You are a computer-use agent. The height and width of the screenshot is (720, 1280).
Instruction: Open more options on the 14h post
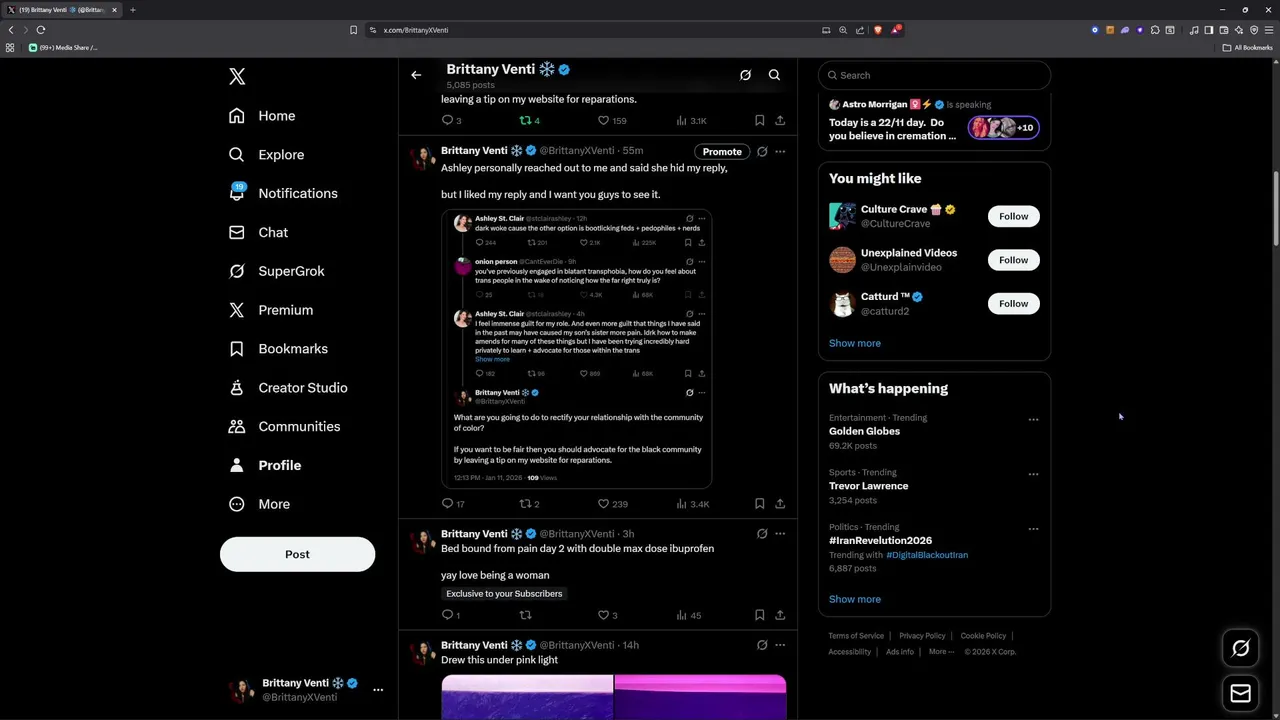point(780,645)
